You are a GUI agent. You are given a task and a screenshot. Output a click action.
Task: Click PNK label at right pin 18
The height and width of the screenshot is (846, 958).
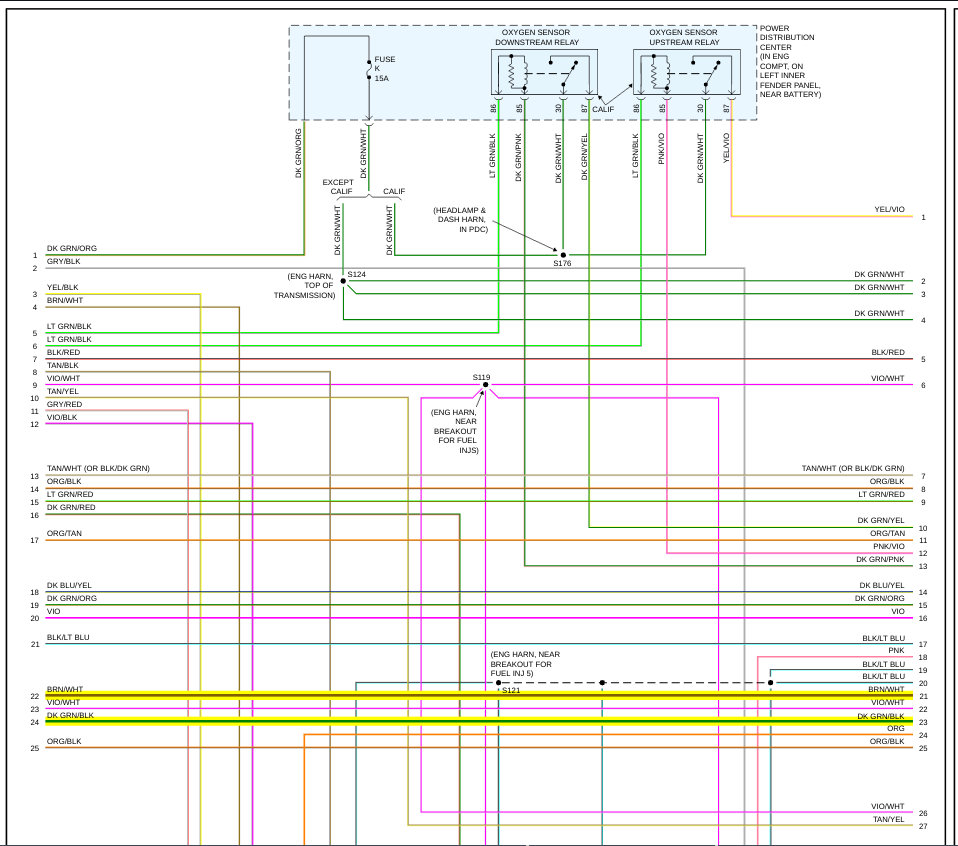[x=896, y=651]
